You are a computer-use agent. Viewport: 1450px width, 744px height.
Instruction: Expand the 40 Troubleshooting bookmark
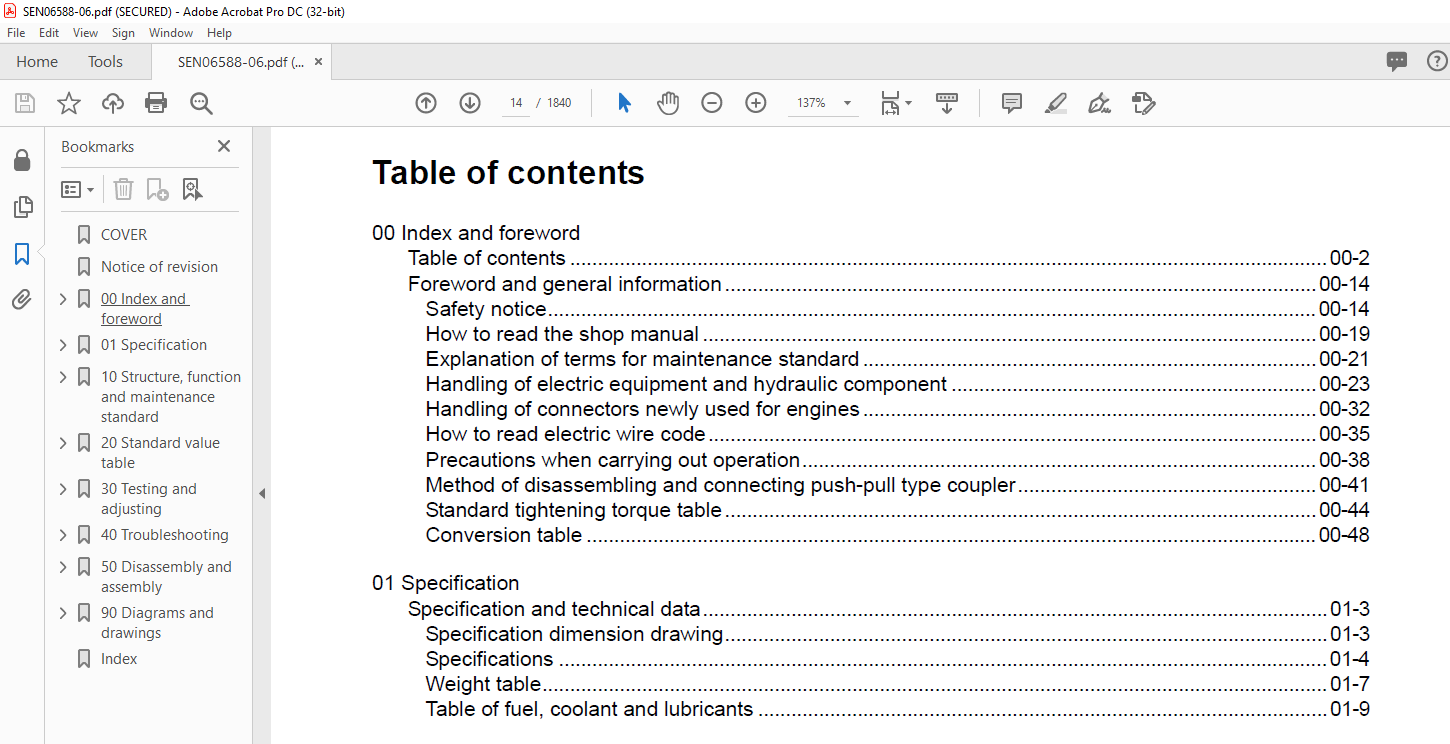[x=63, y=535]
